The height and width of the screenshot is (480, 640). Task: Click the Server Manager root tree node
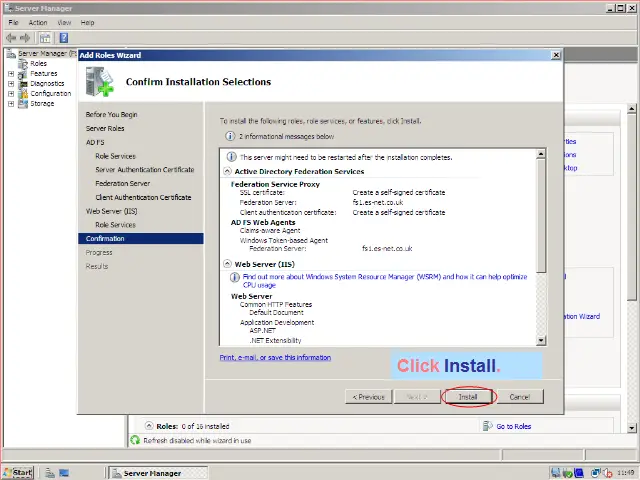pyautogui.click(x=47, y=53)
